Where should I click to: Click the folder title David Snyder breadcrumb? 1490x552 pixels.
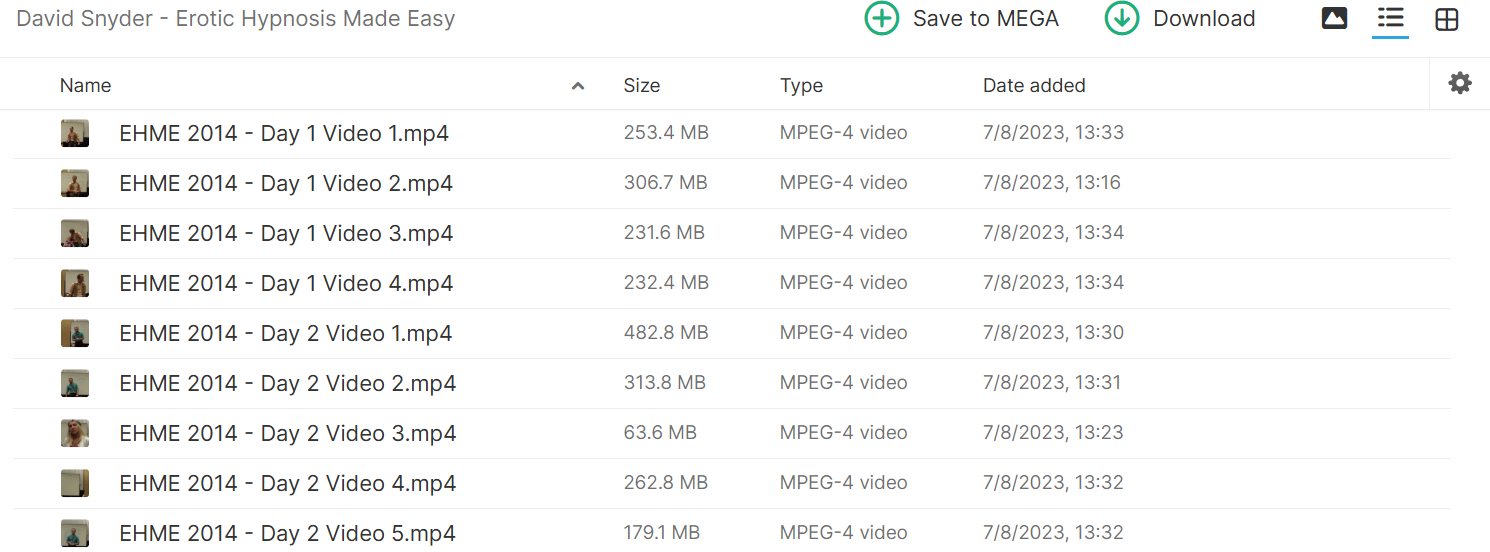click(236, 18)
